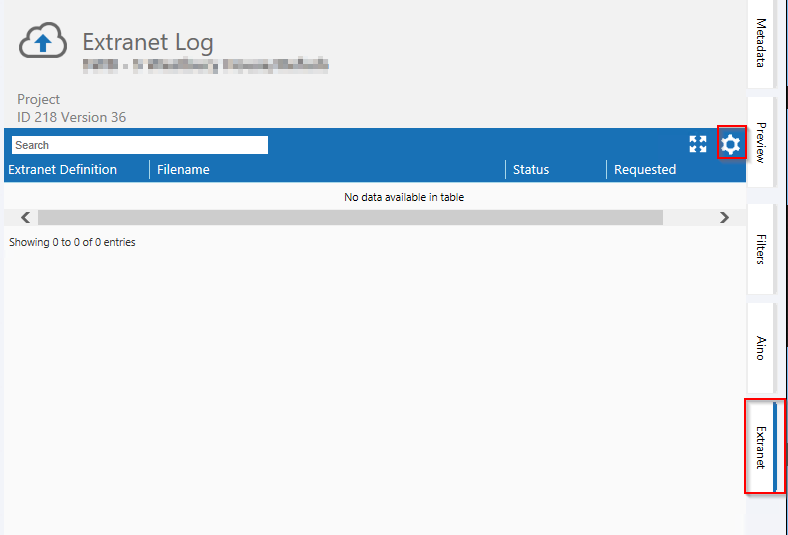Sort table by the Status column

(531, 169)
